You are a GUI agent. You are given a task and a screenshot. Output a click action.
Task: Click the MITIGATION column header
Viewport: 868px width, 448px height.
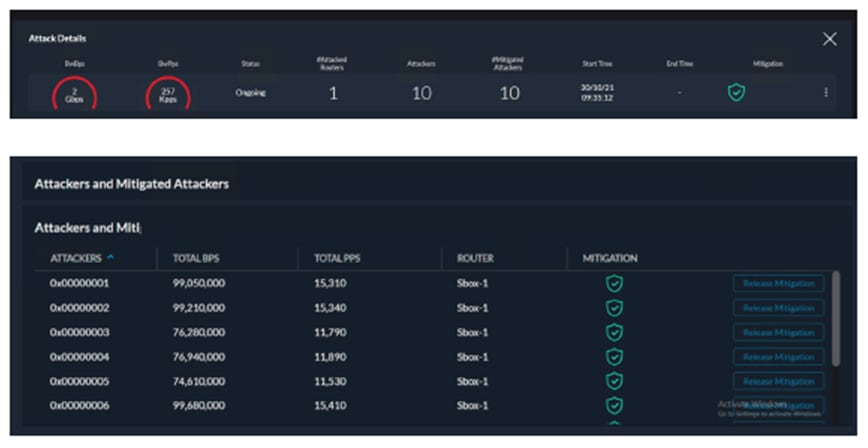[x=609, y=258]
